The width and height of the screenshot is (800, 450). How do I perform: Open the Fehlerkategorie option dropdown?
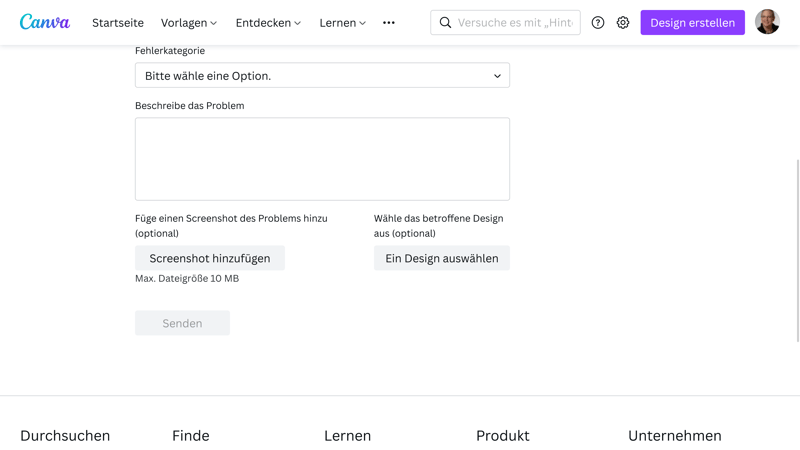click(x=322, y=76)
